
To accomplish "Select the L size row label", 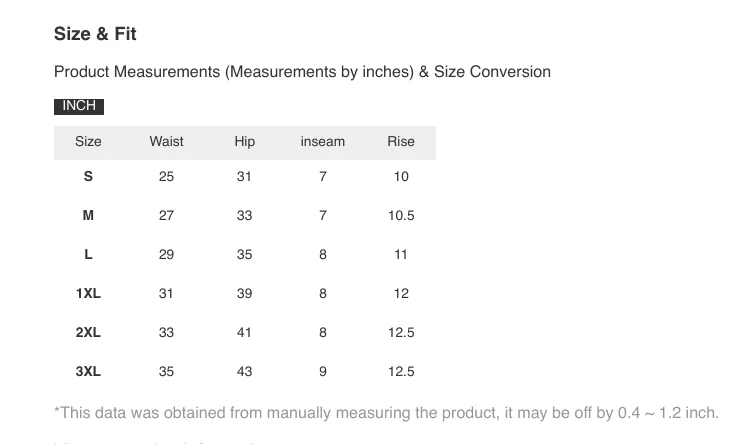I will (x=88, y=254).
